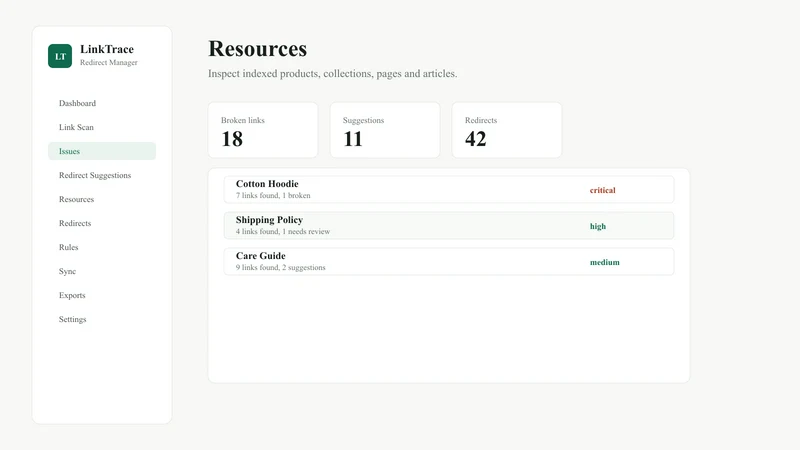Open the Shipping Policy resource row
The height and width of the screenshot is (450, 800).
[448, 226]
